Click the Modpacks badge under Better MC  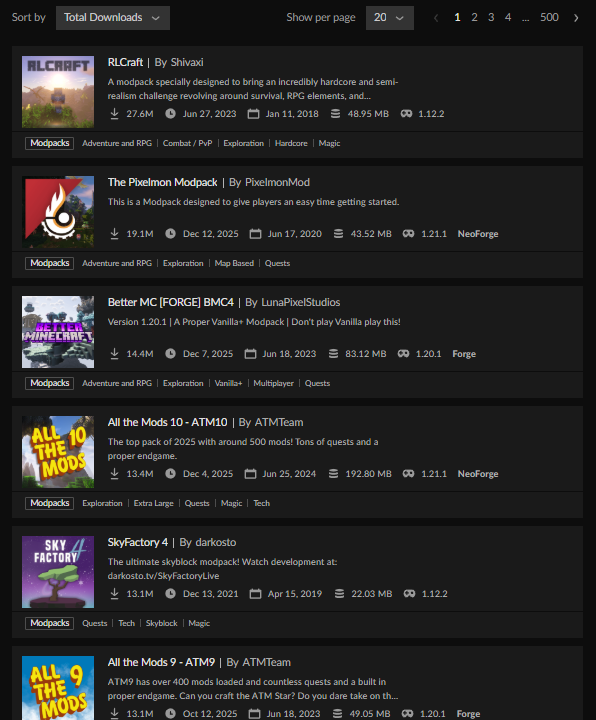pyautogui.click(x=50, y=383)
